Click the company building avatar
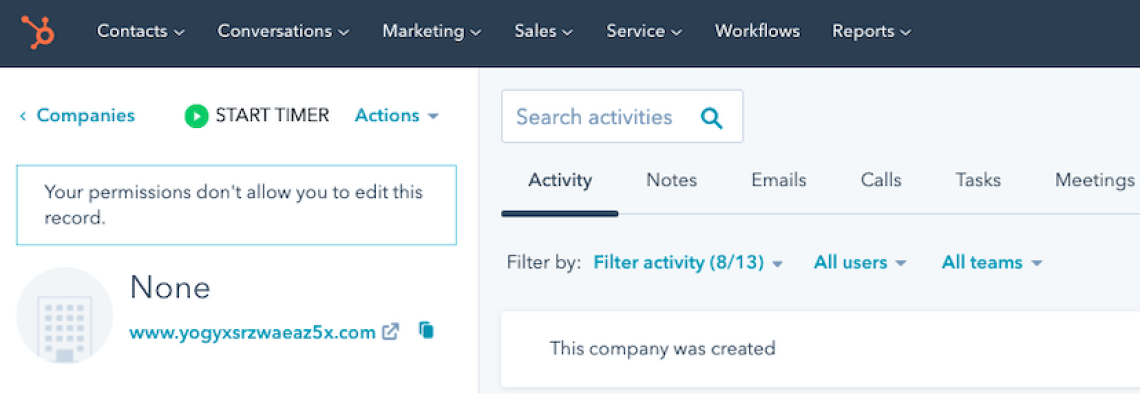Screen dimensions: 1140x394 pos(65,315)
